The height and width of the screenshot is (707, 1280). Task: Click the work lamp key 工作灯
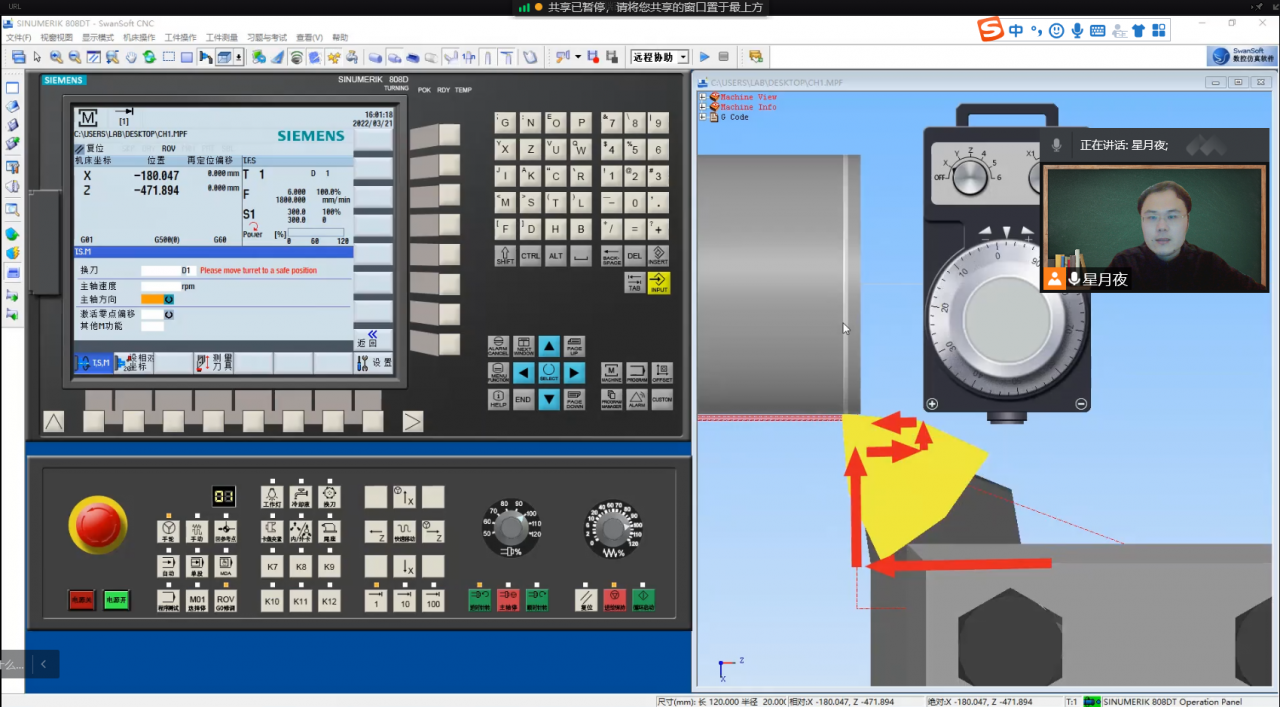point(271,497)
